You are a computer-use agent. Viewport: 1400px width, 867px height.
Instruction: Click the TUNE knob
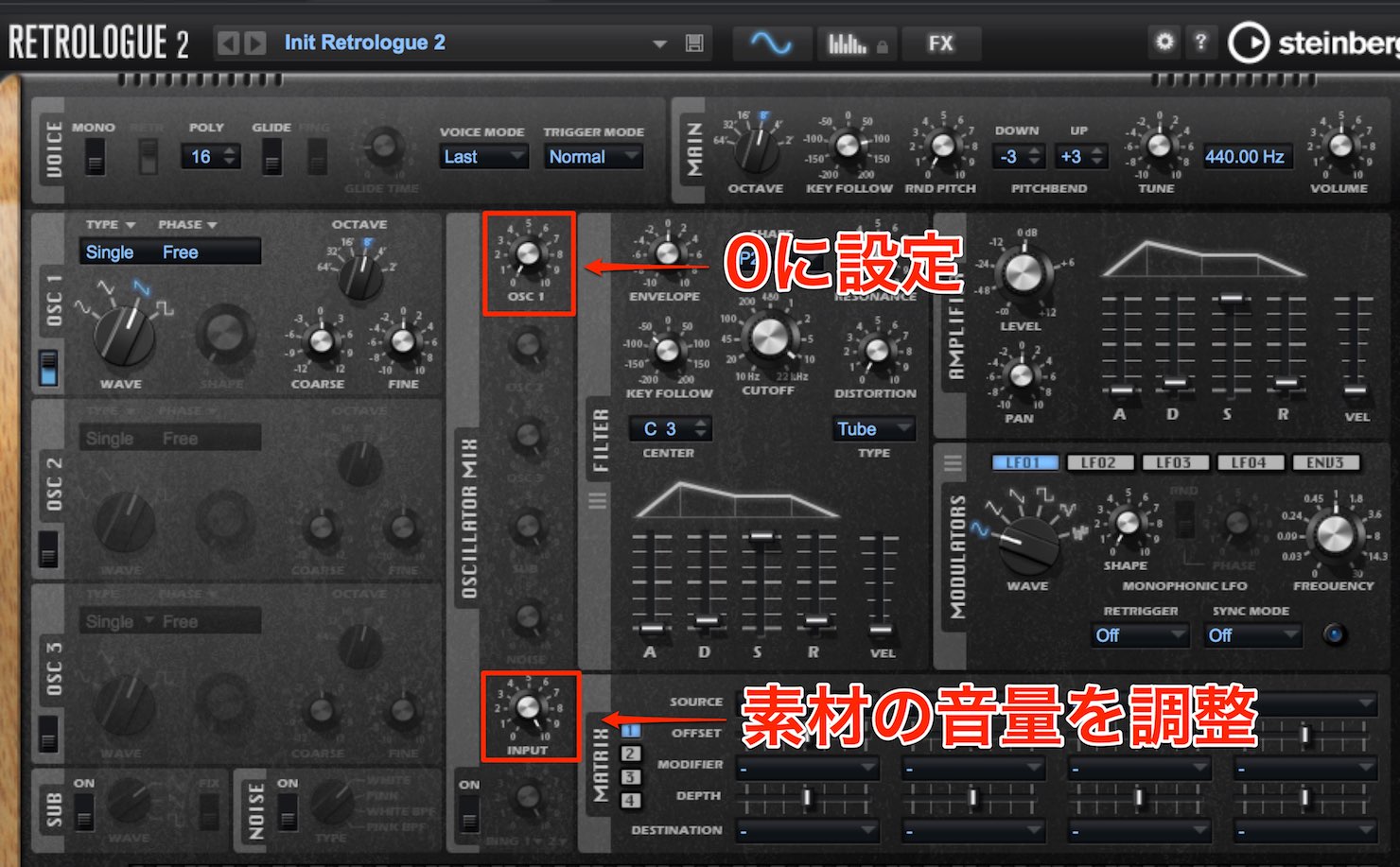(x=1158, y=146)
